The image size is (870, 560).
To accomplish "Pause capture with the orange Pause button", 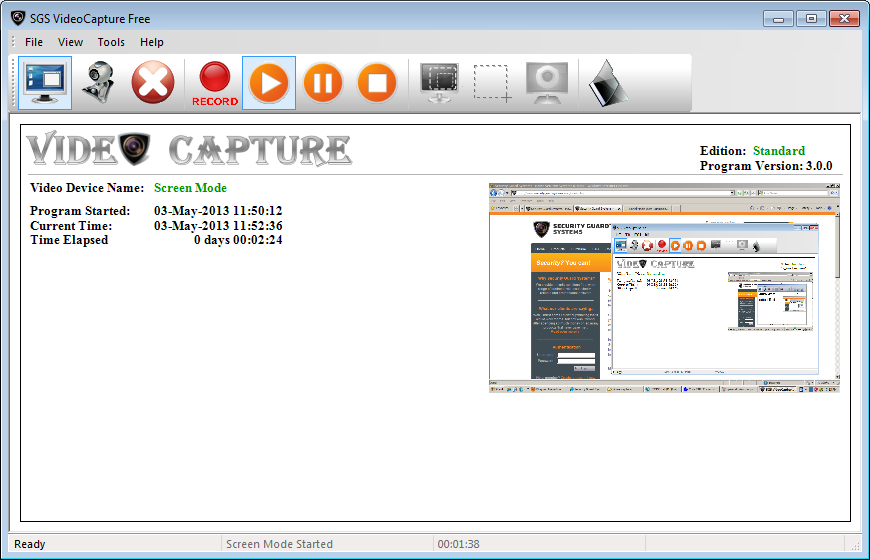I will pos(323,83).
